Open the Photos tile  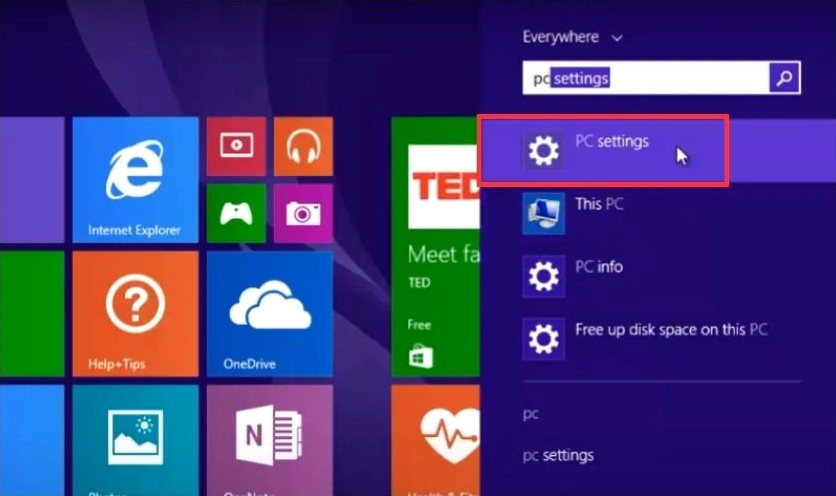135,440
